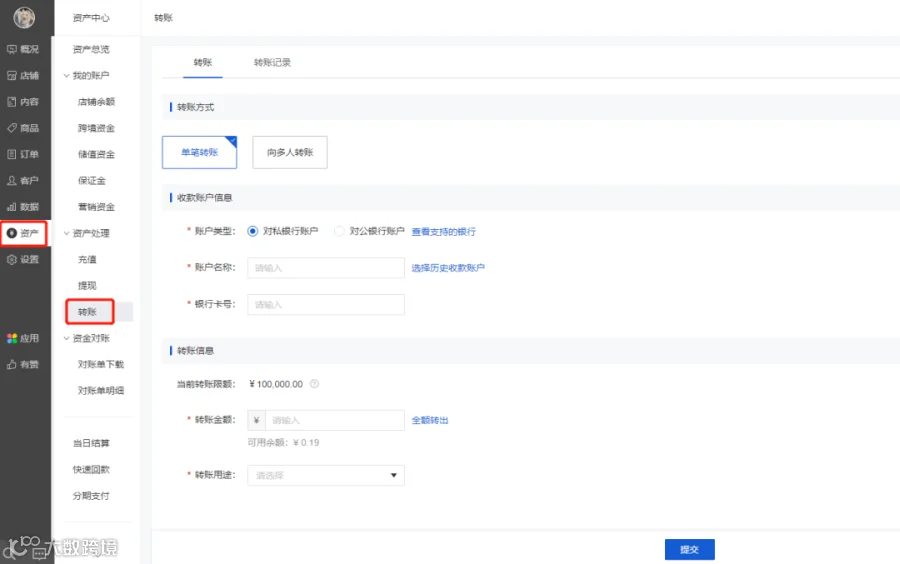Click the 全额转出 link
This screenshot has height=564, width=900.
pos(430,421)
